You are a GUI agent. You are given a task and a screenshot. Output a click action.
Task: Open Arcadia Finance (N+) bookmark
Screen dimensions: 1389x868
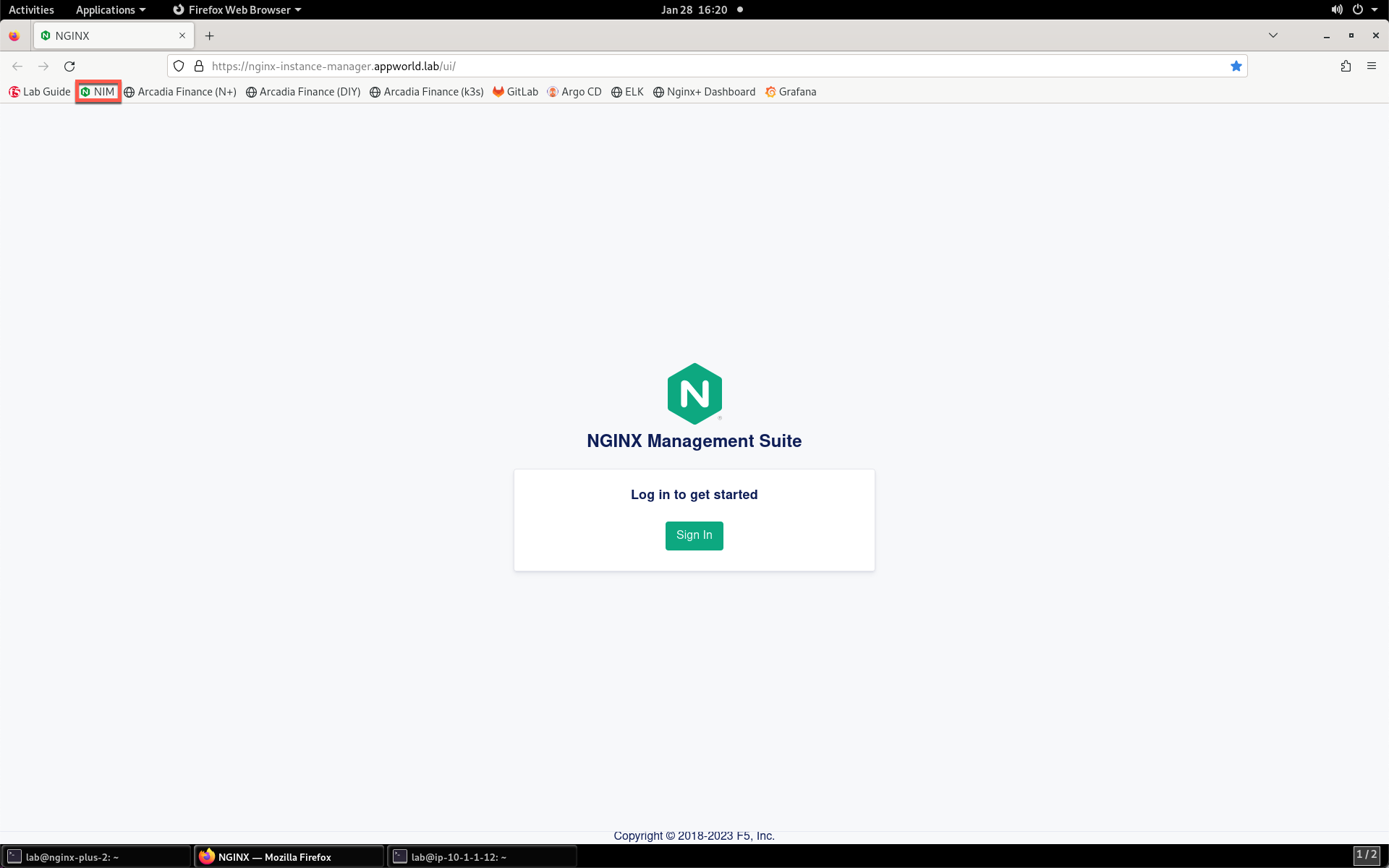coord(180,92)
